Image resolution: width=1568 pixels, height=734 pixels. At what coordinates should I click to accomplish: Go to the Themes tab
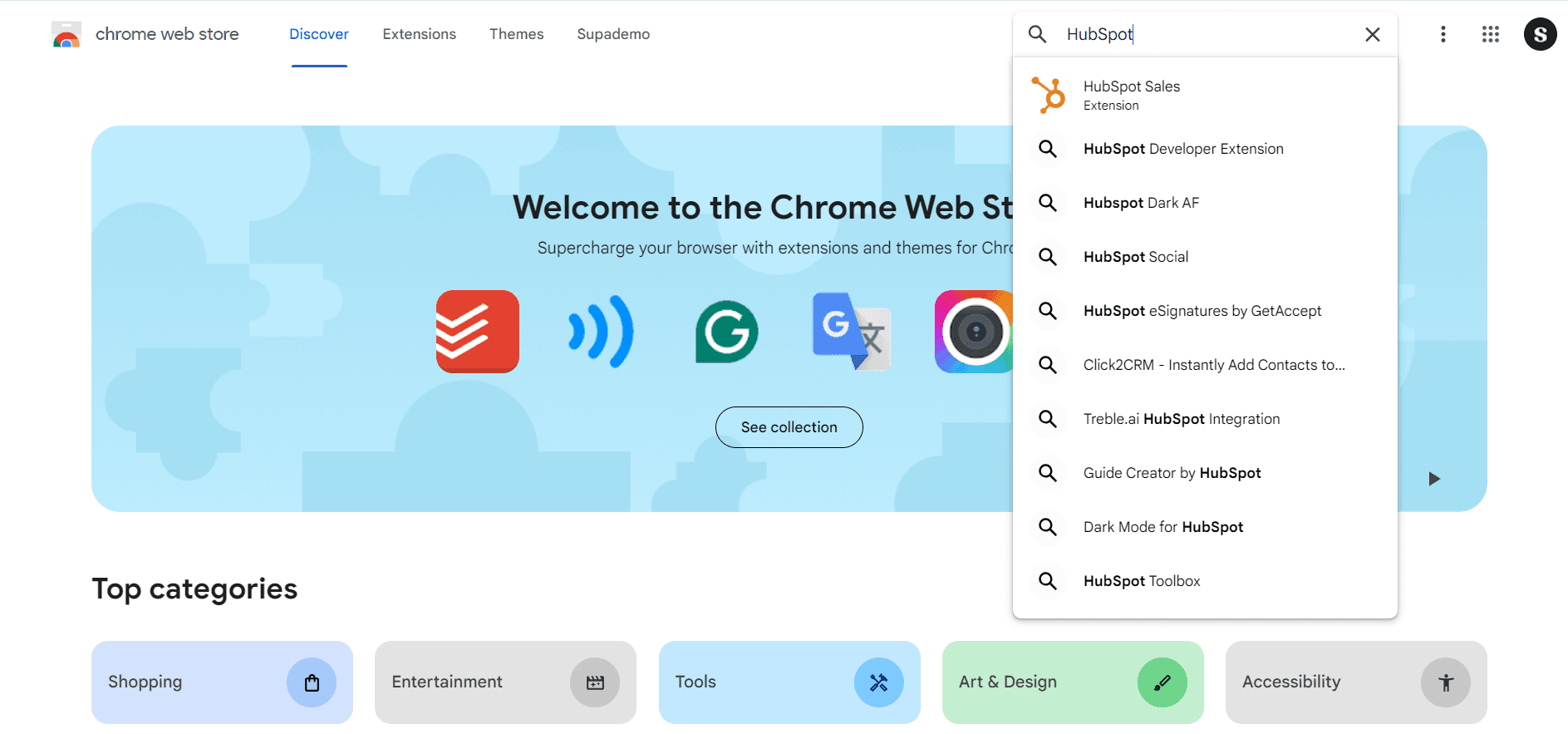(516, 34)
